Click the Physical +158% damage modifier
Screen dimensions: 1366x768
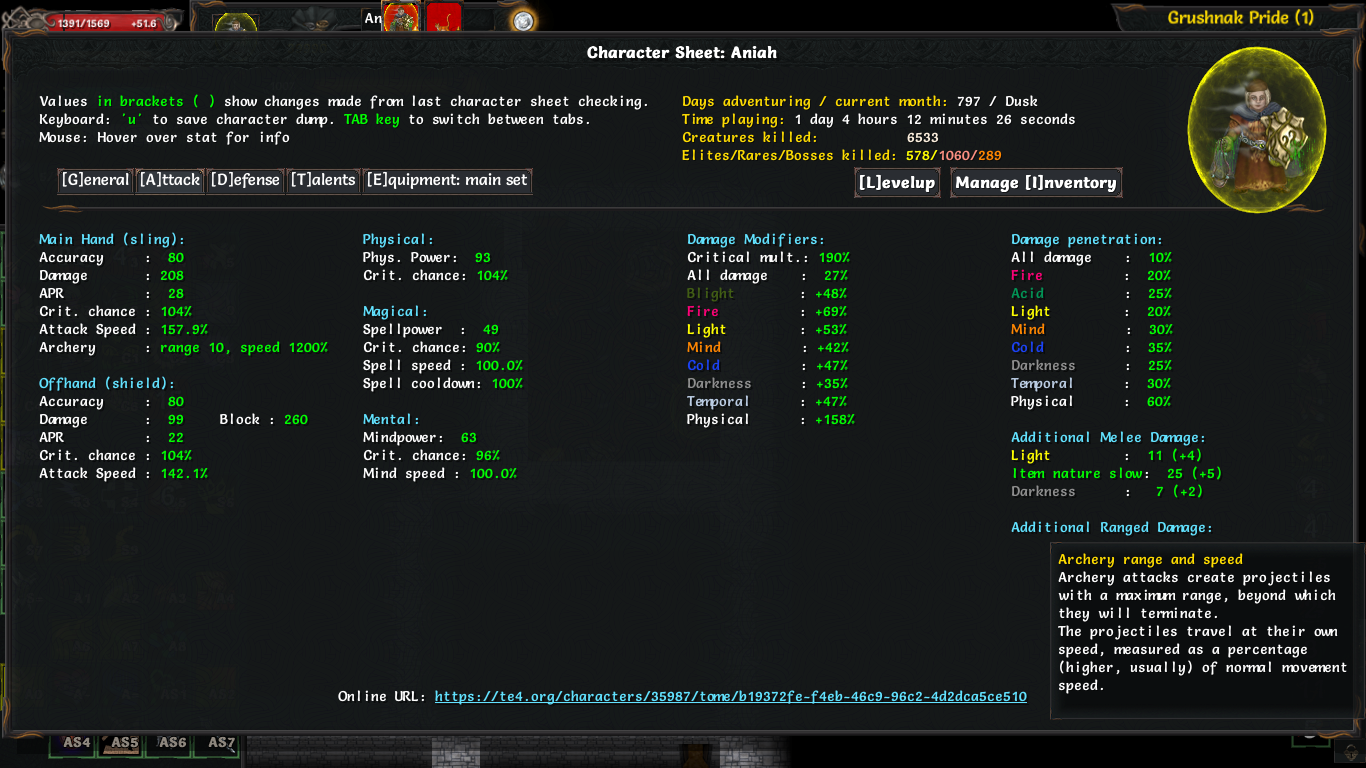(x=771, y=419)
